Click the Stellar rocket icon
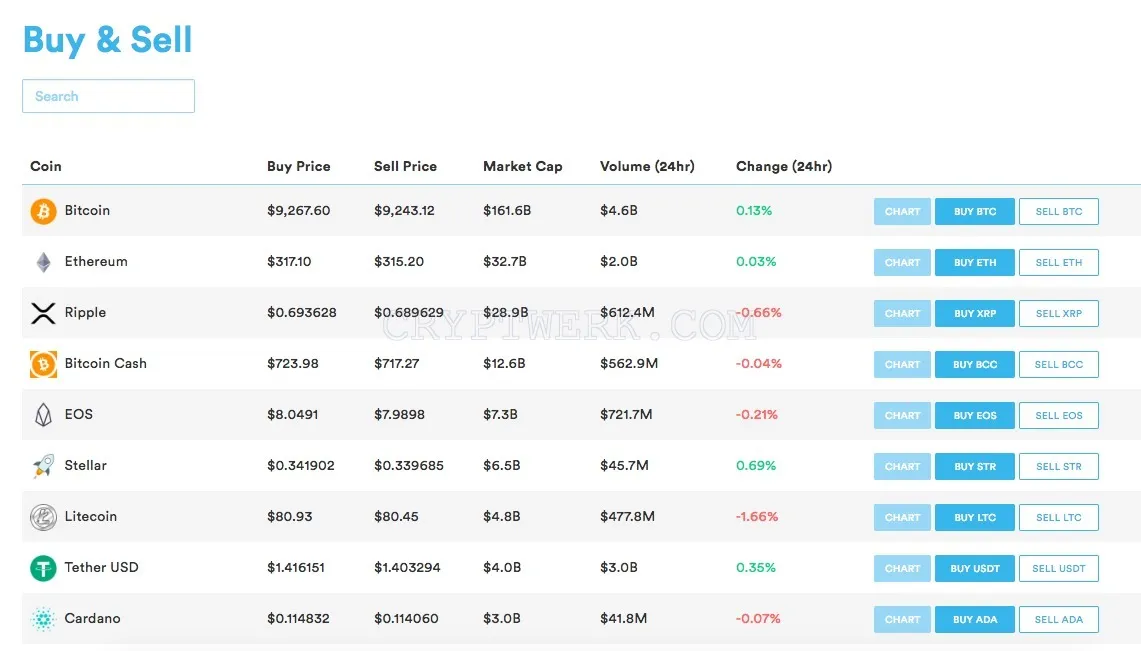1141x651 pixels. (44, 466)
